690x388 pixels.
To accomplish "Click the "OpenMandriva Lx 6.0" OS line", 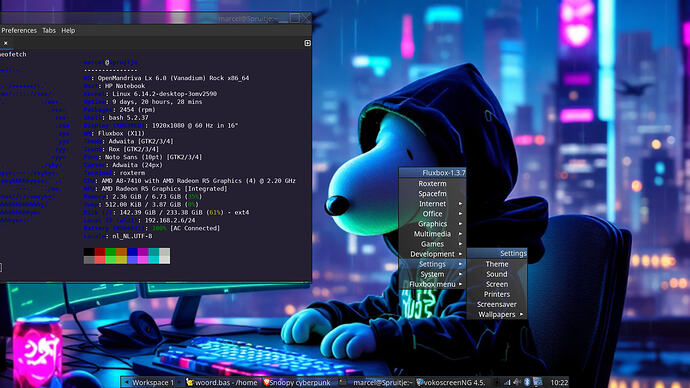I will [x=166, y=78].
